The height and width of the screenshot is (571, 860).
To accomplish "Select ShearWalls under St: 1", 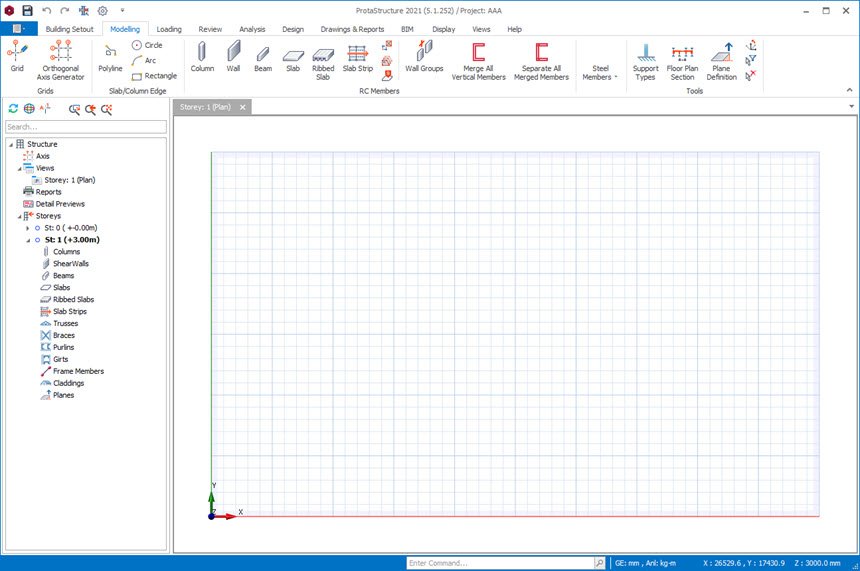I will [x=71, y=264].
